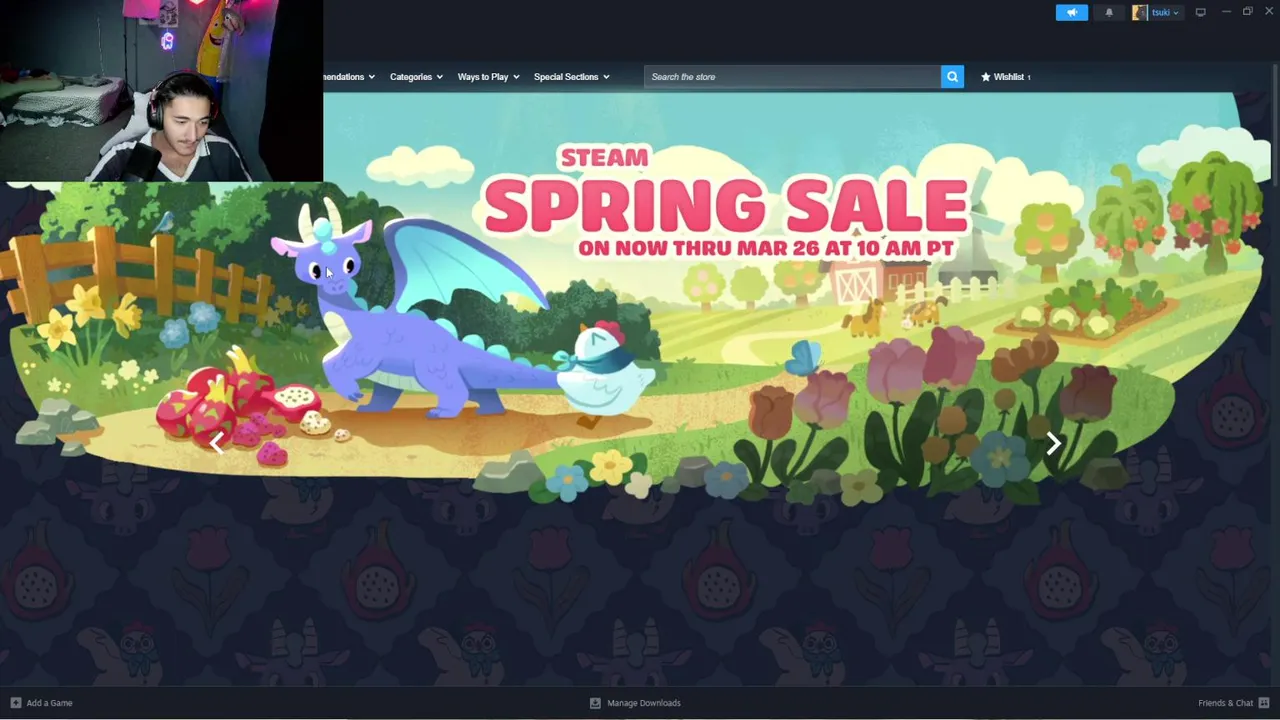Click Add a Game

tap(41, 703)
